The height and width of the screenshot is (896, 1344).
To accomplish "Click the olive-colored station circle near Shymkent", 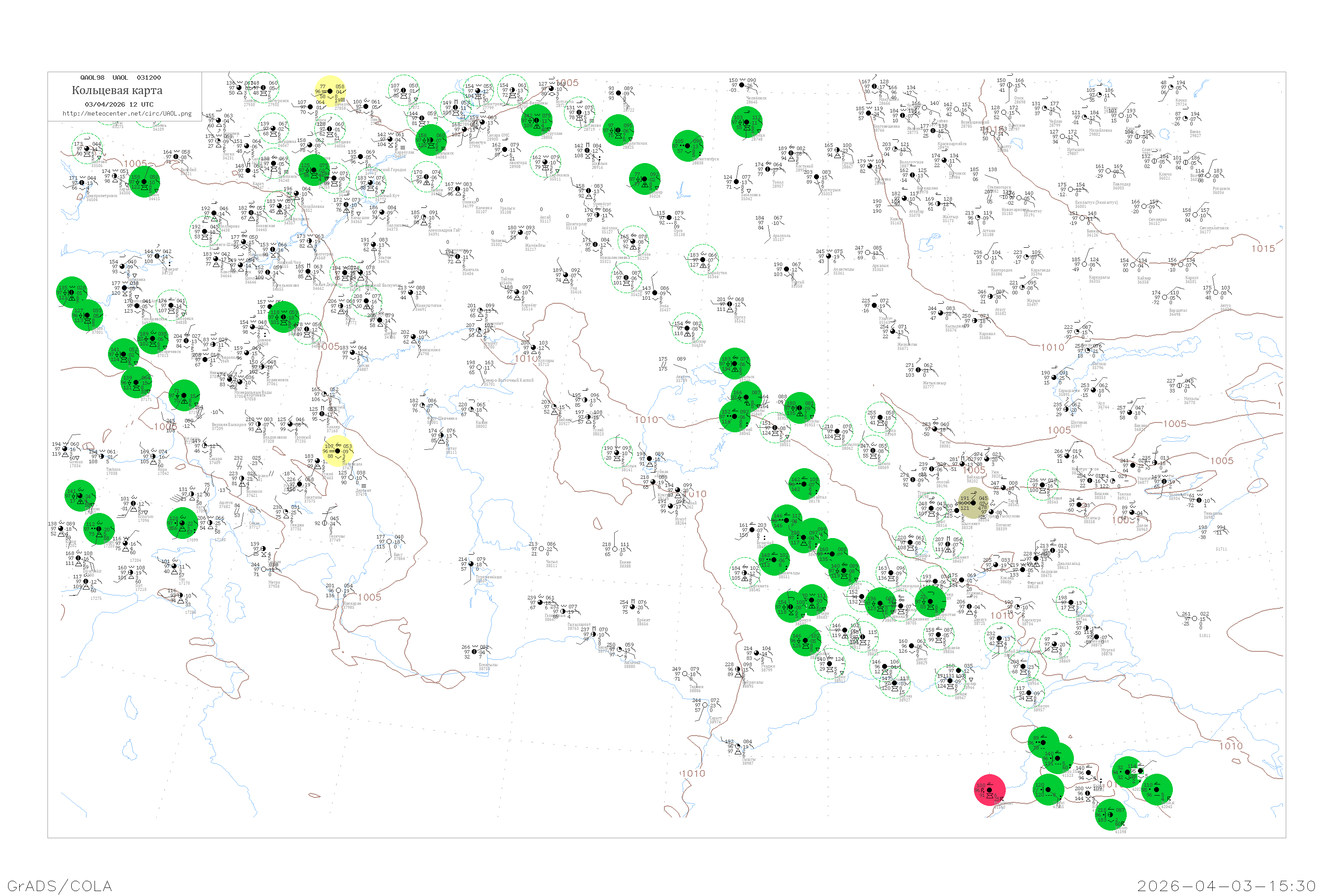I will [x=973, y=503].
